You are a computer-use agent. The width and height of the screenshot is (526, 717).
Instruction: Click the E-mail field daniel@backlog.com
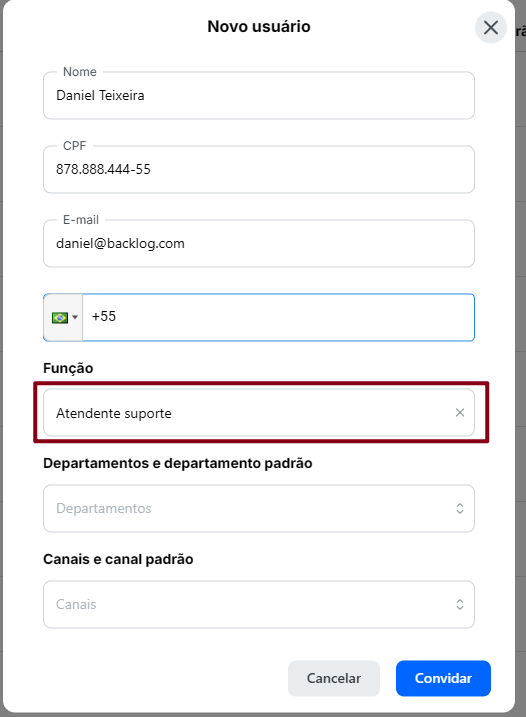pos(259,244)
